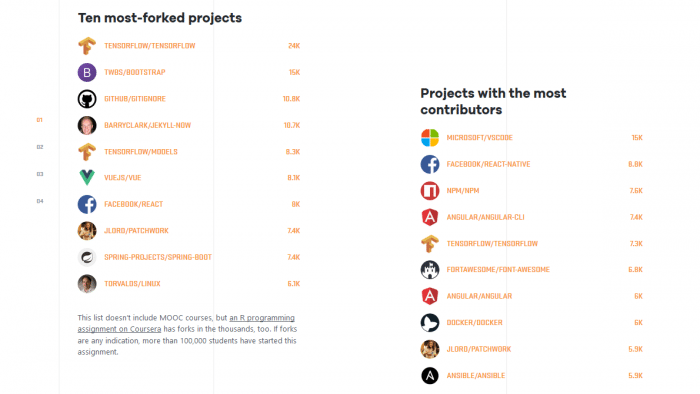Open tensorflow/tensorflow link in contributors list

click(x=492, y=244)
